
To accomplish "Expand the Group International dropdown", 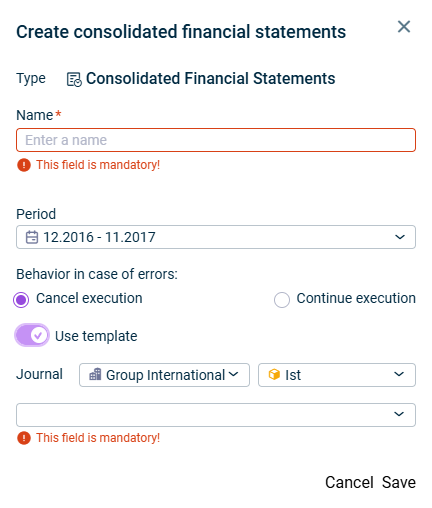I will tap(164, 375).
